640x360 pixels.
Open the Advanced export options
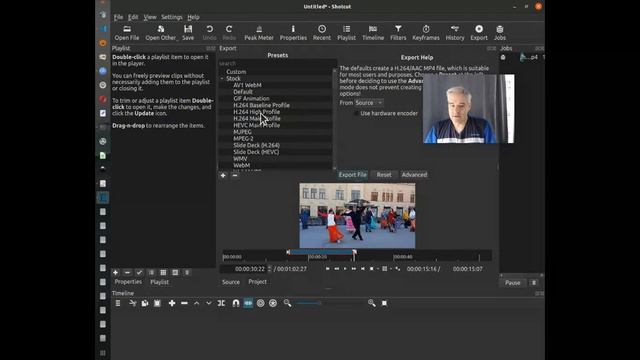(414, 175)
